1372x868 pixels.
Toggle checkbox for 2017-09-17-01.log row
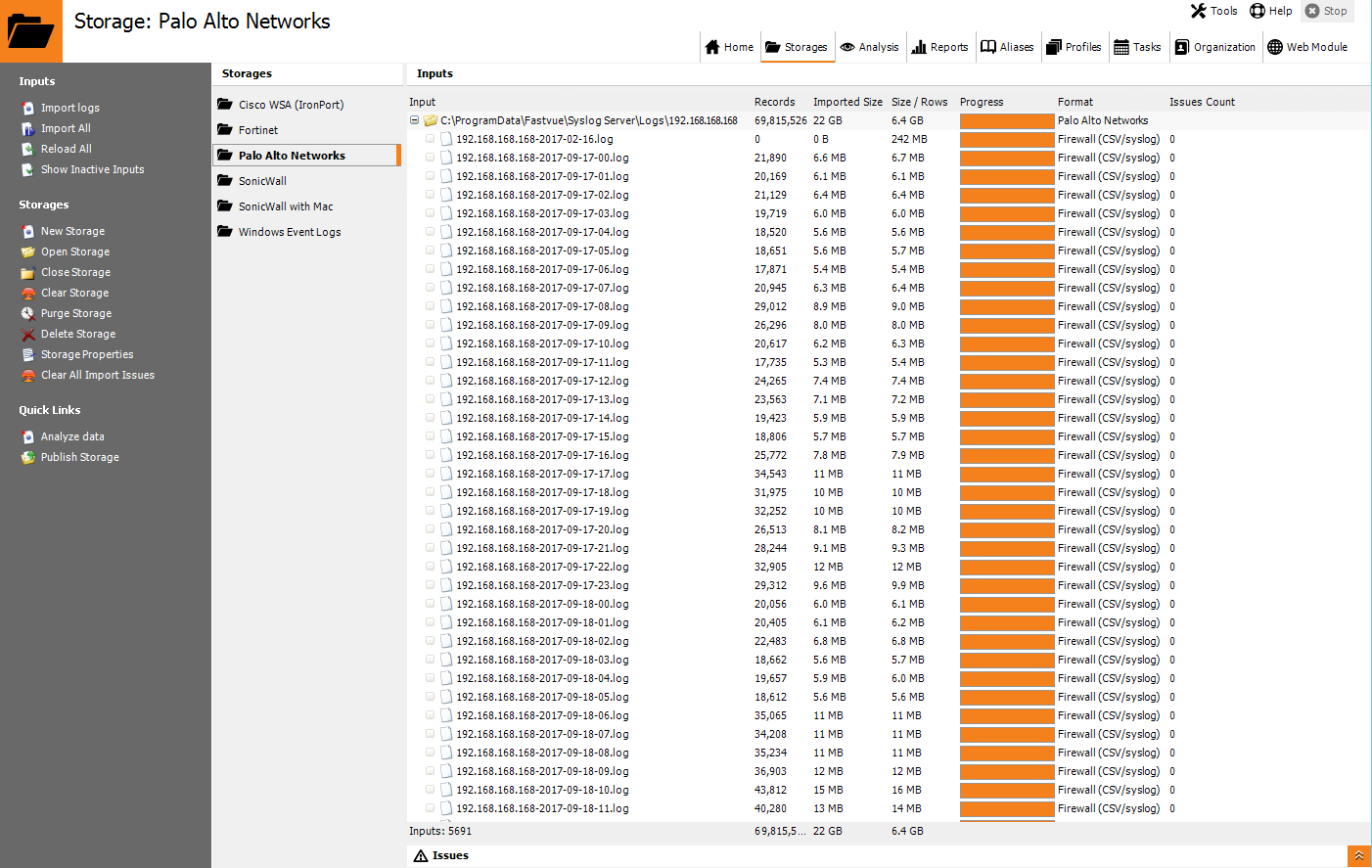pyautogui.click(x=430, y=176)
